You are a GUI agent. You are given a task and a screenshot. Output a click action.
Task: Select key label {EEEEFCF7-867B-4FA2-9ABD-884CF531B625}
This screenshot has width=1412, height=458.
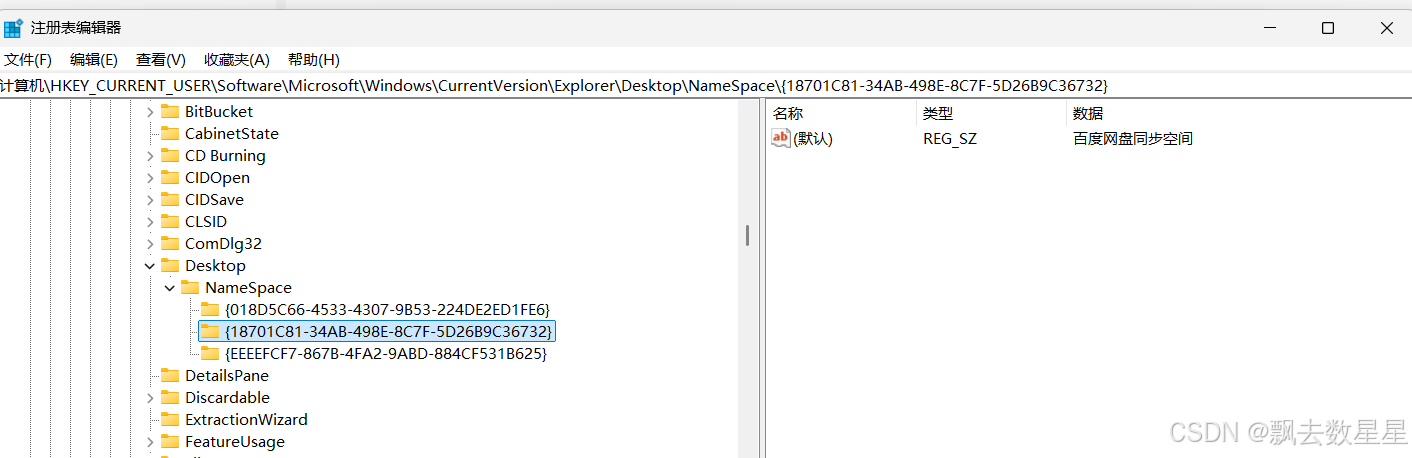pos(386,354)
